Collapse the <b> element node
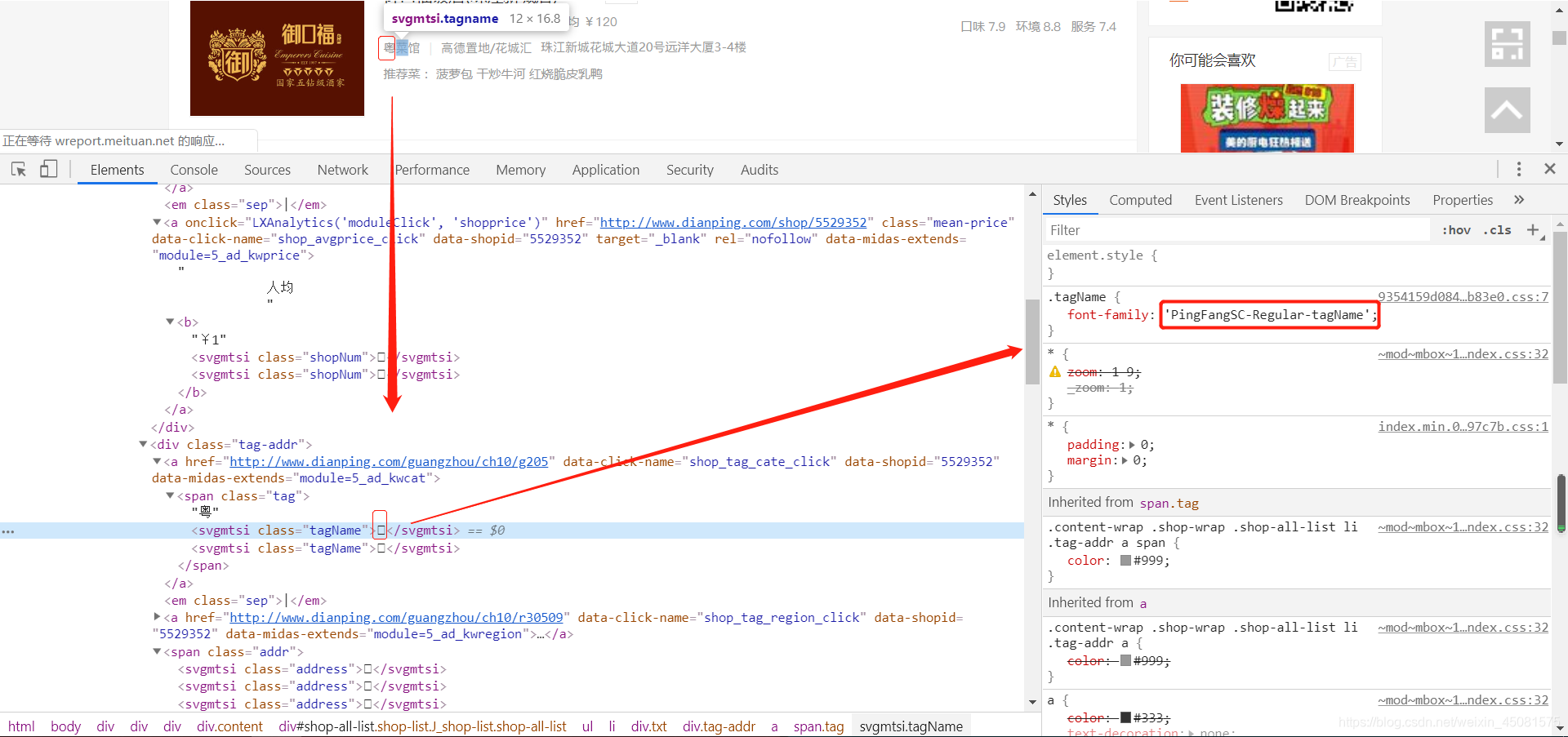Screen dimensions: 1568x737 (x=170, y=322)
